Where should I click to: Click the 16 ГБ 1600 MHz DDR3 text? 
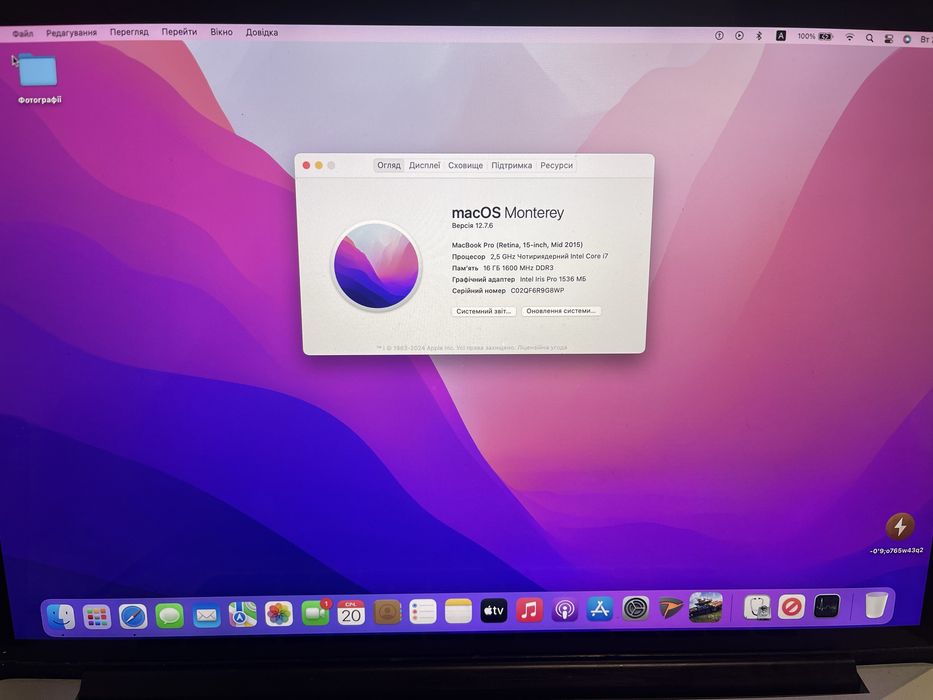click(x=518, y=268)
